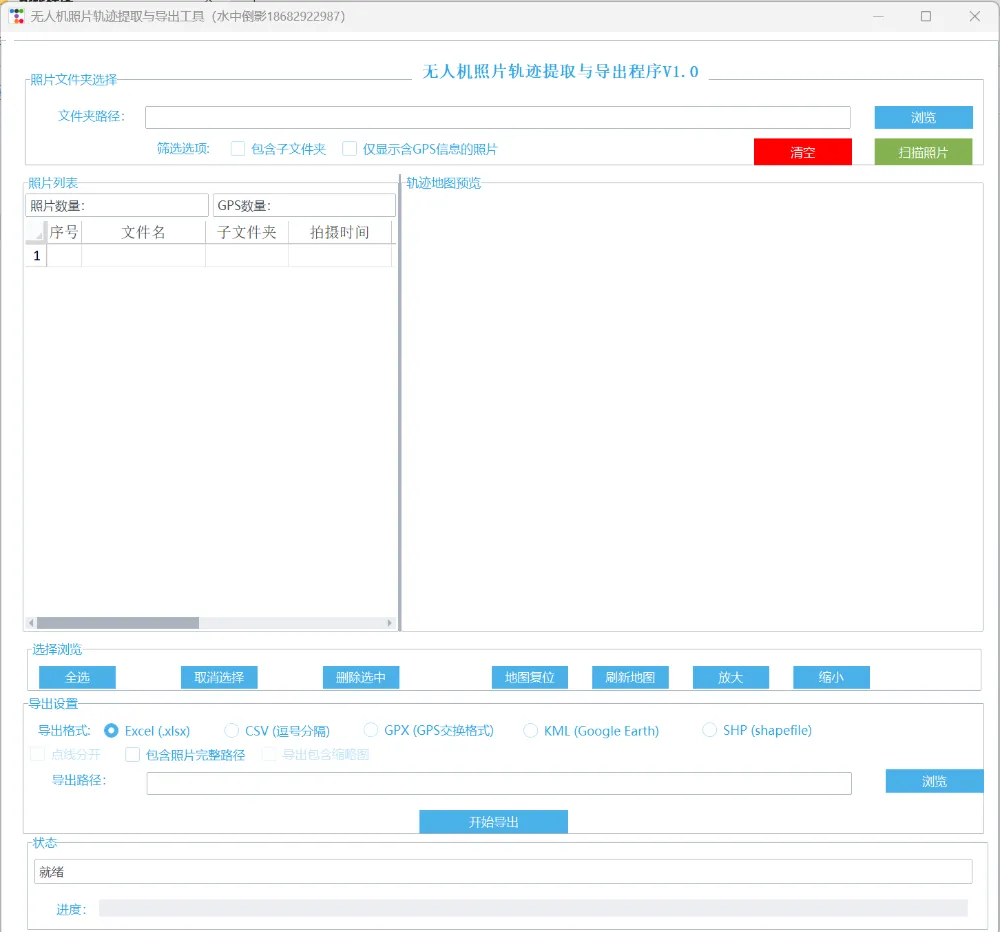Click the horizontal scrollbar thumb in photo list
Image resolution: width=1000 pixels, height=932 pixels.
(x=118, y=623)
